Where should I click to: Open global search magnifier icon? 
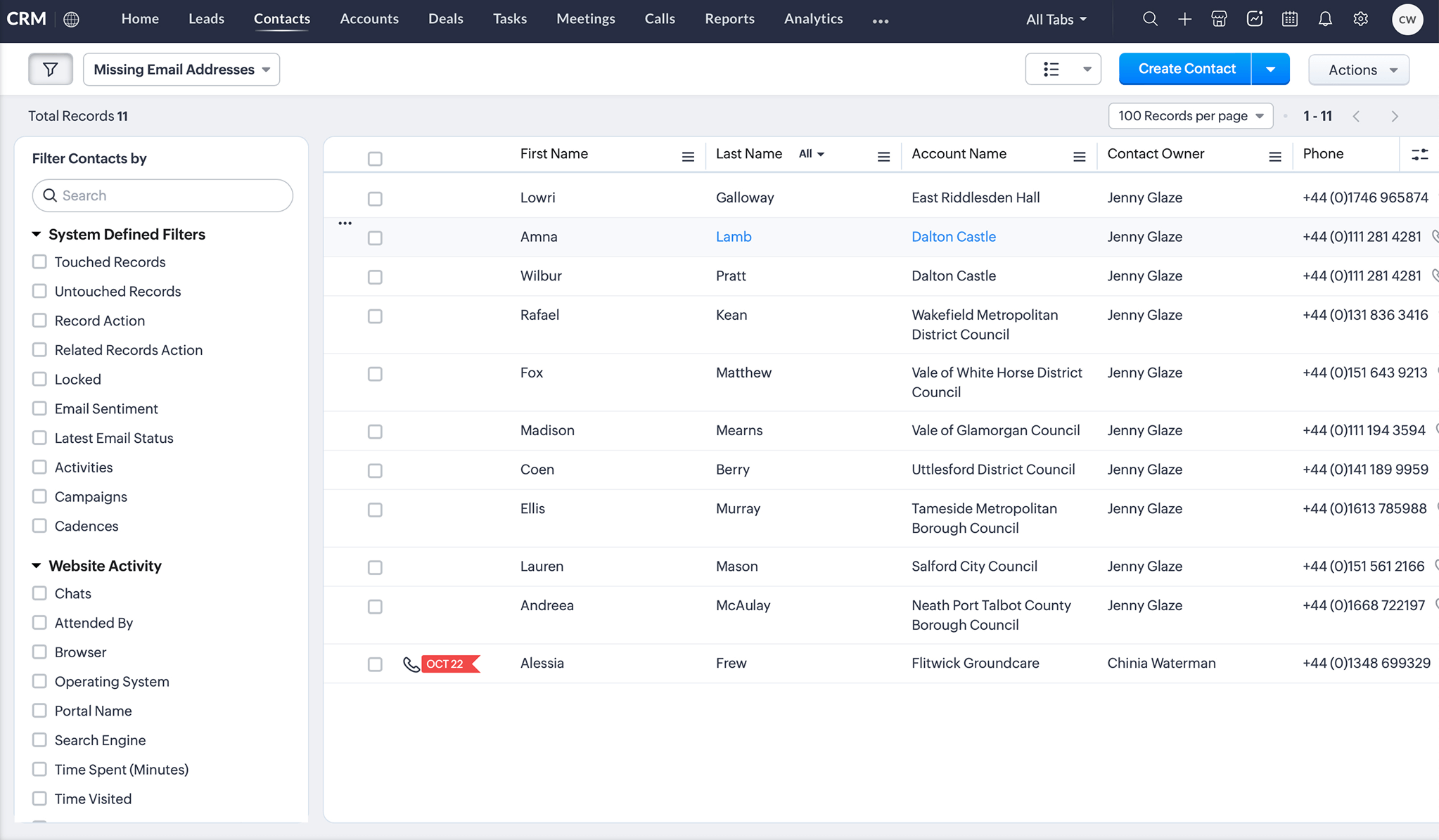pos(1150,19)
